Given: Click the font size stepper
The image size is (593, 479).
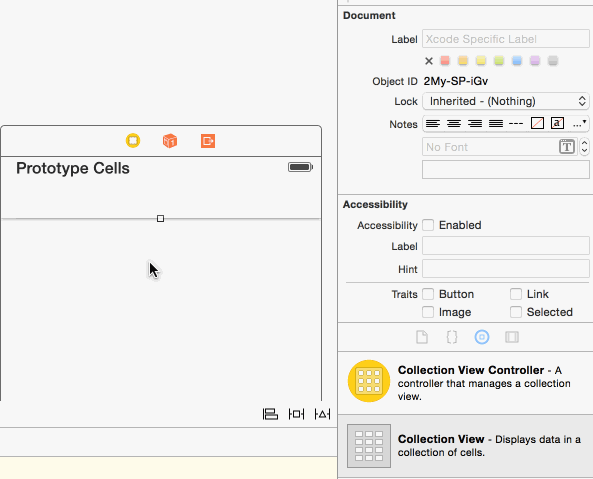Looking at the screenshot, I should tap(584, 147).
